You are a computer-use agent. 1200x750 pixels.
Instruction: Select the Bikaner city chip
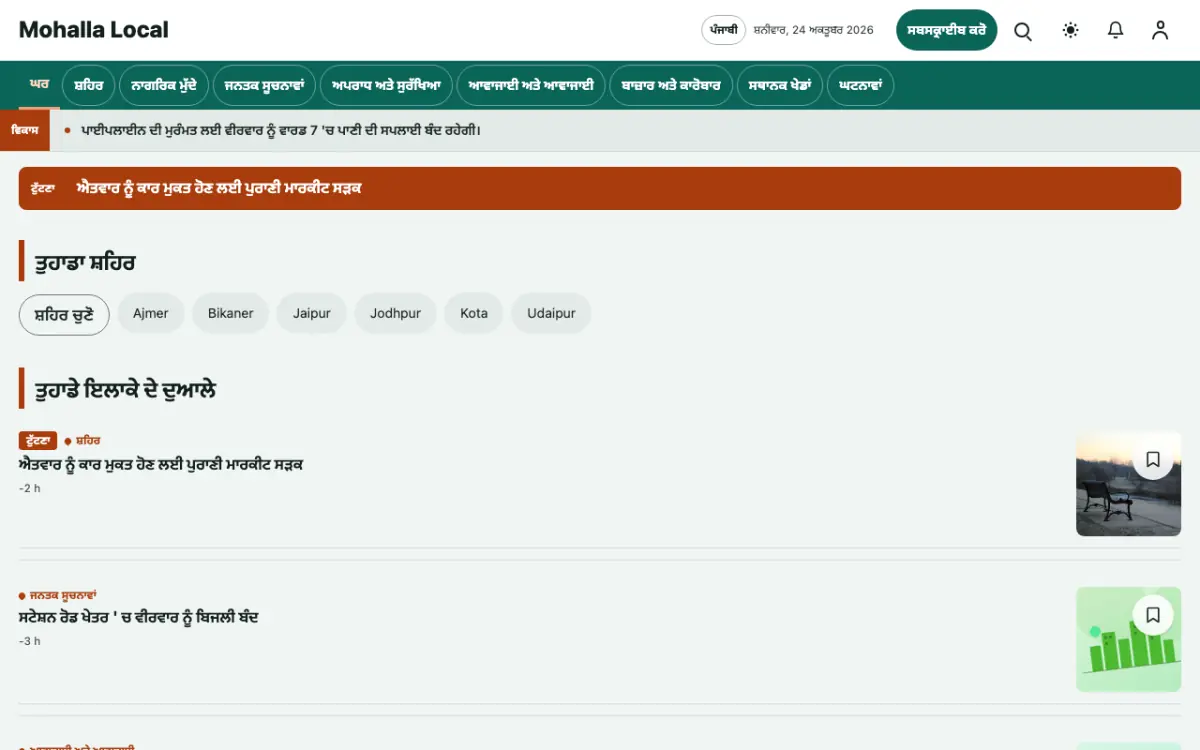click(231, 314)
